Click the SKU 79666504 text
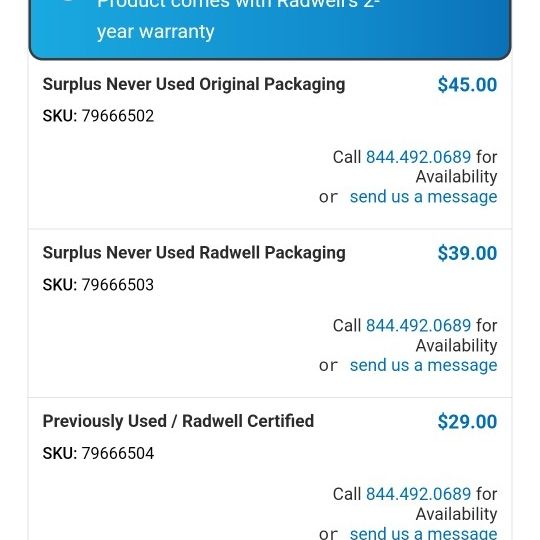Screen dimensions: 540x540 (x=98, y=453)
